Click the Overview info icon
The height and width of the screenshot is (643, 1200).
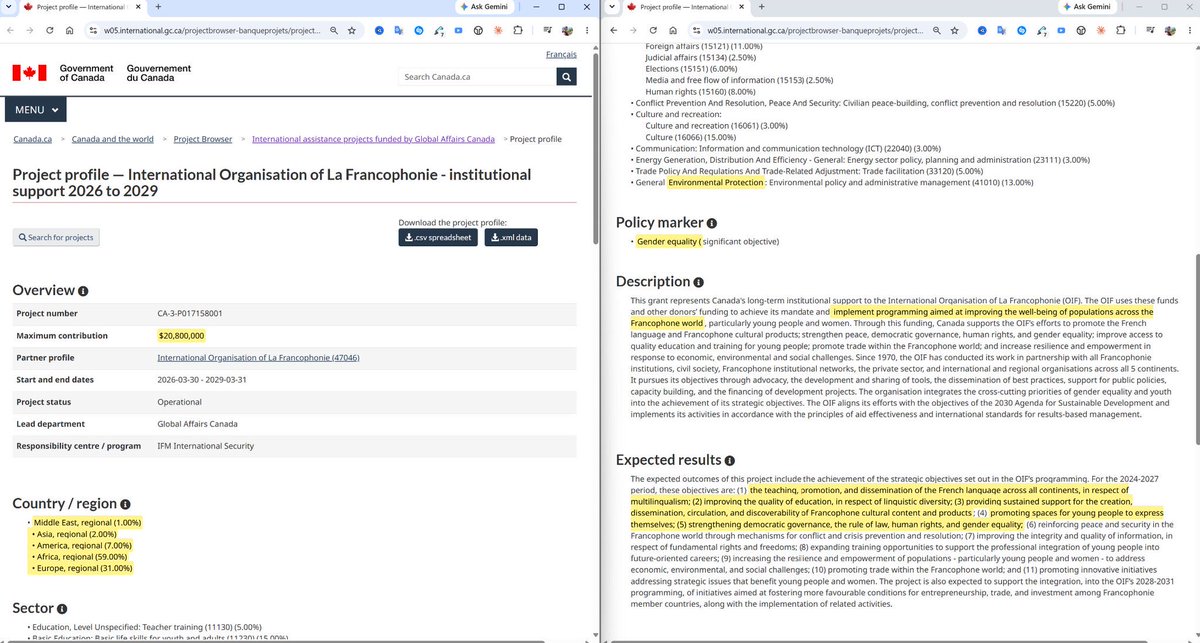[83, 291]
